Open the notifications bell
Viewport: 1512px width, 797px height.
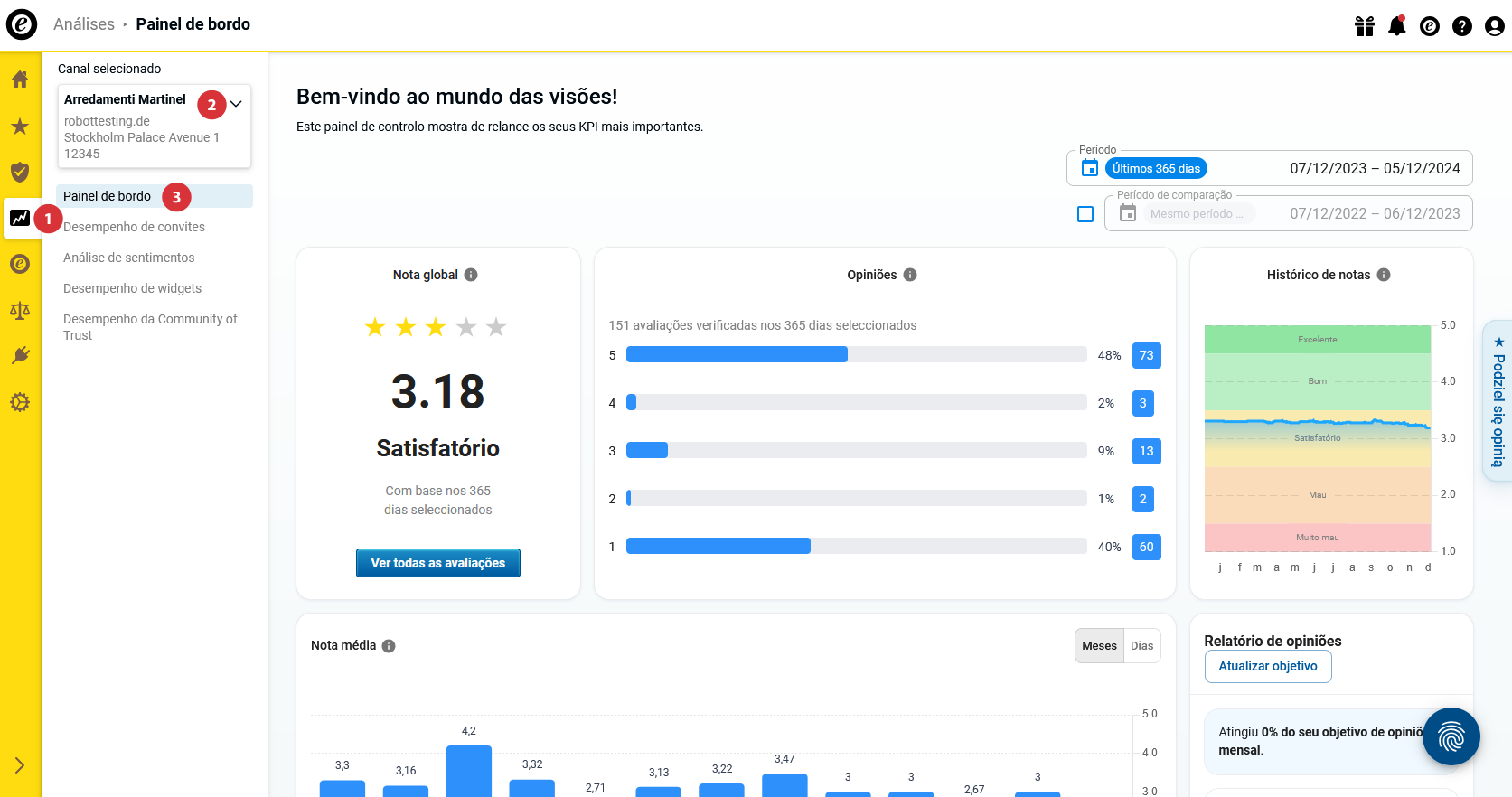pos(1397,26)
